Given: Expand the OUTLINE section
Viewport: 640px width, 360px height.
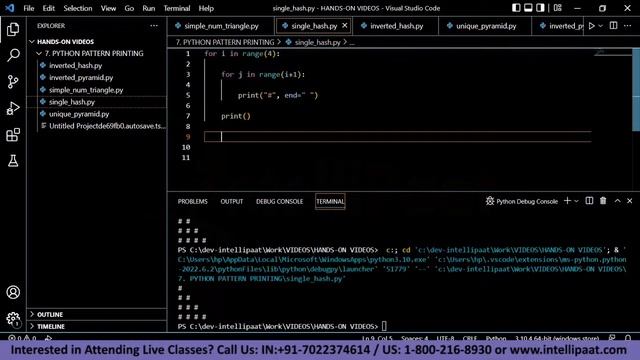Looking at the screenshot, I should click(97, 315).
